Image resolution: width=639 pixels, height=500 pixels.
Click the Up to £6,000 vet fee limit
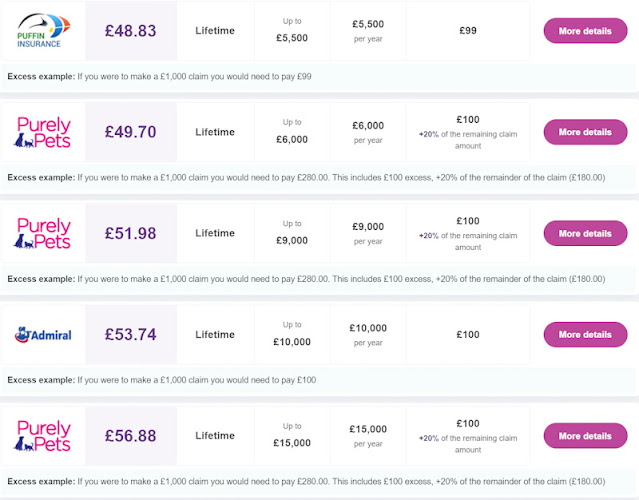[x=292, y=132]
